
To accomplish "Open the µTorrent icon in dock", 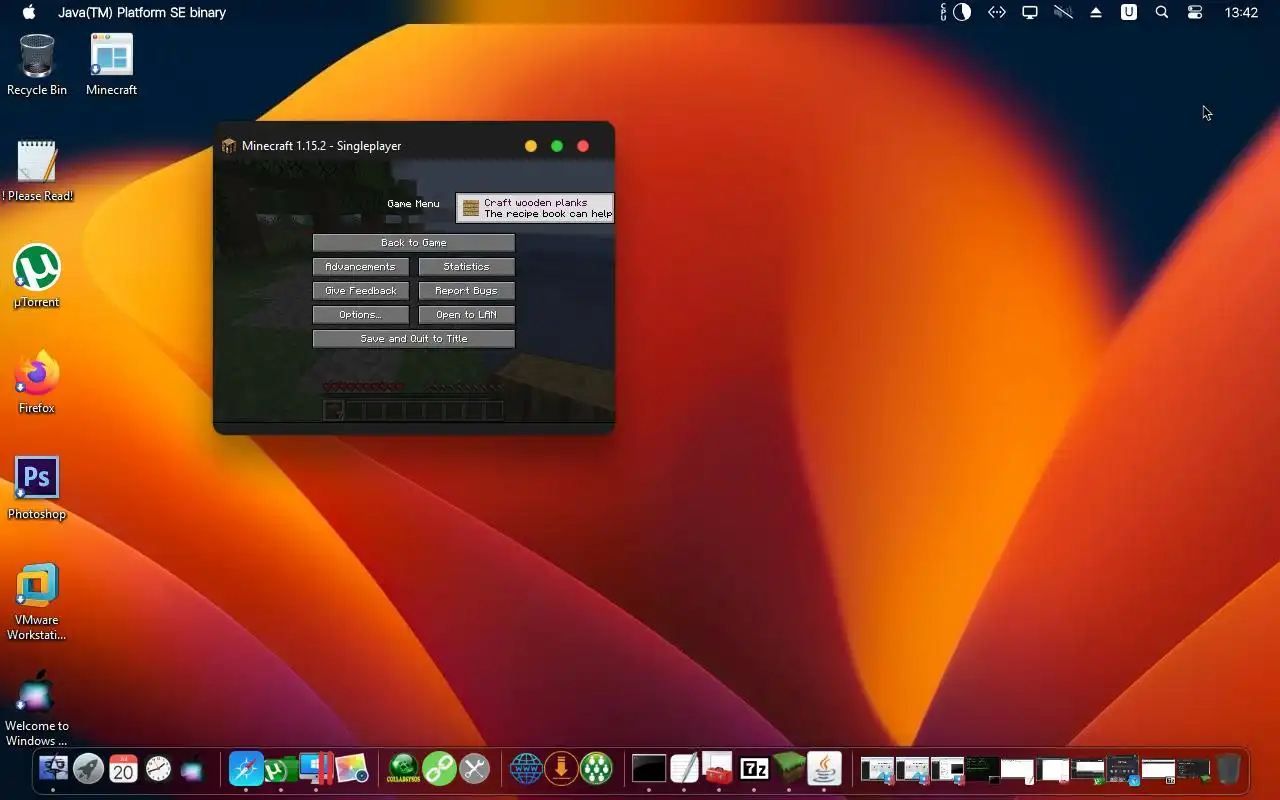I will tap(281, 769).
